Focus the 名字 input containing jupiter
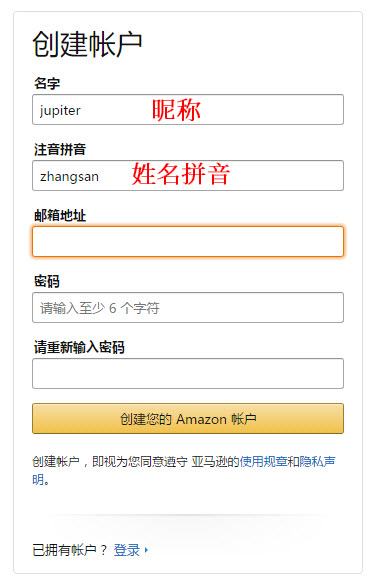 click(188, 109)
